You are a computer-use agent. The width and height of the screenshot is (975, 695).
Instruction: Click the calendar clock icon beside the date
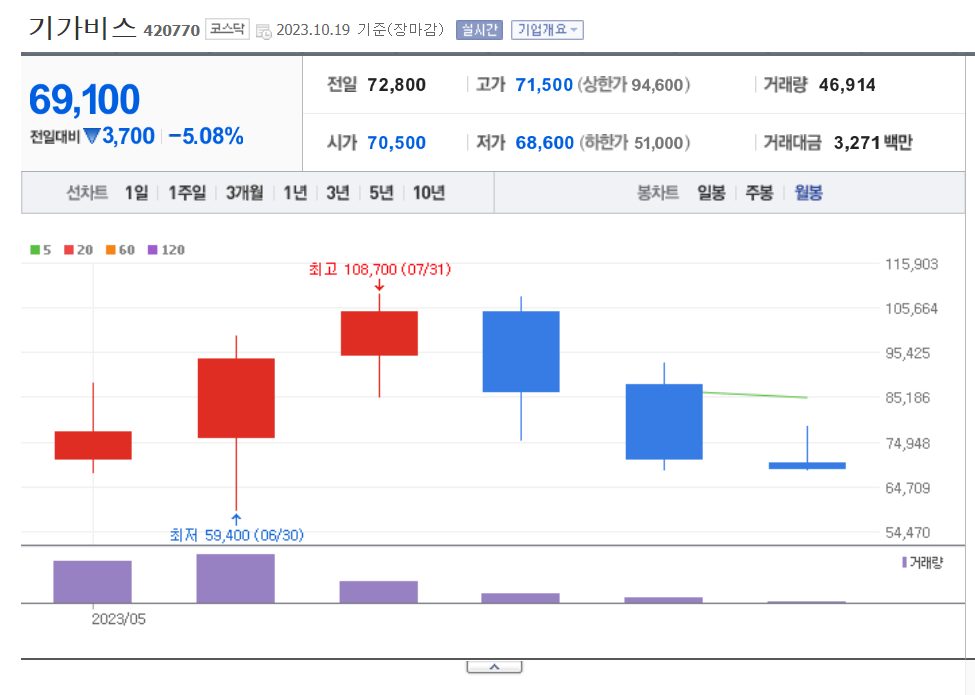click(x=264, y=31)
